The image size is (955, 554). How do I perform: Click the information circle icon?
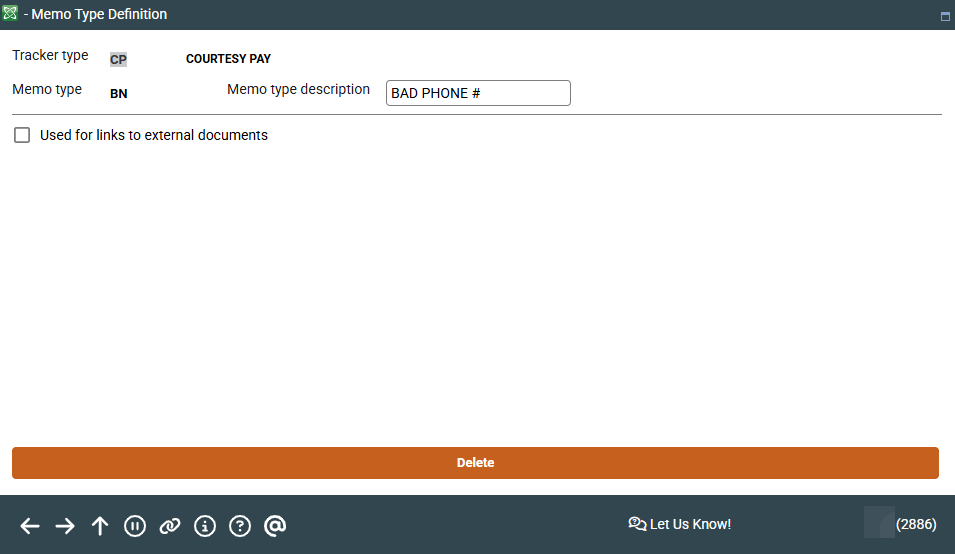click(x=205, y=526)
